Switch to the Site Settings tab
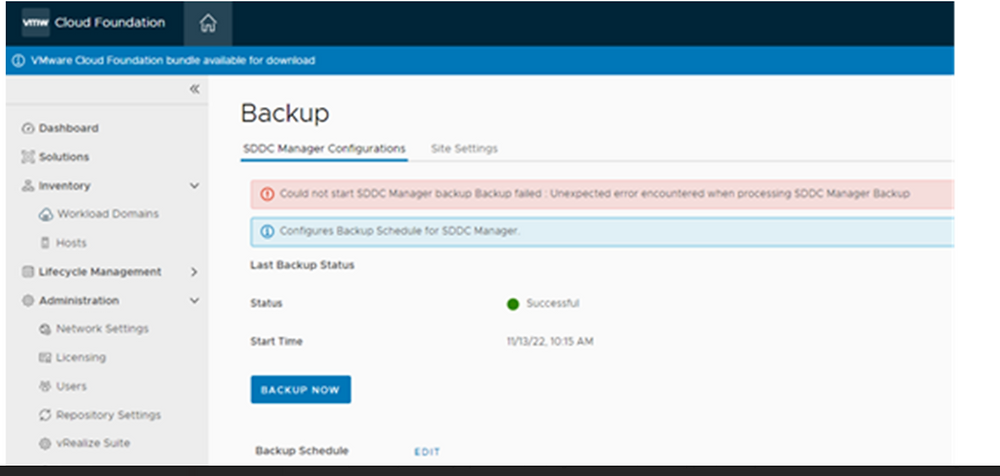Screen dimensions: 1000x476 [464, 149]
